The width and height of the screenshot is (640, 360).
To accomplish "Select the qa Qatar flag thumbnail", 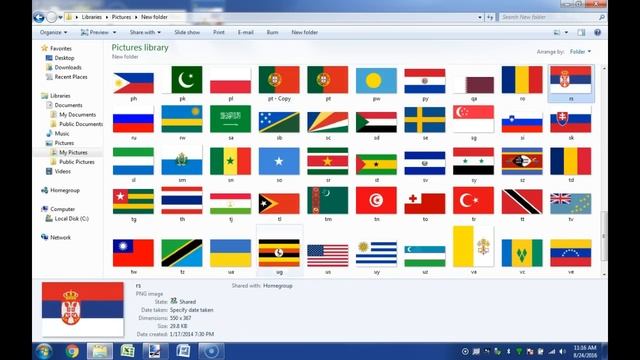I will [473, 84].
